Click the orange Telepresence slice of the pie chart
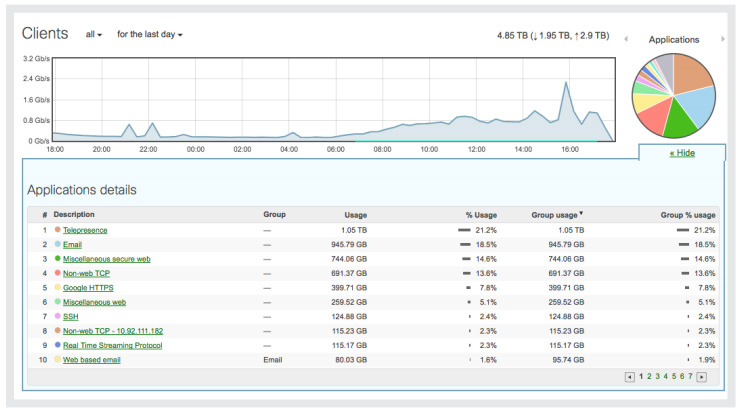 [690, 73]
